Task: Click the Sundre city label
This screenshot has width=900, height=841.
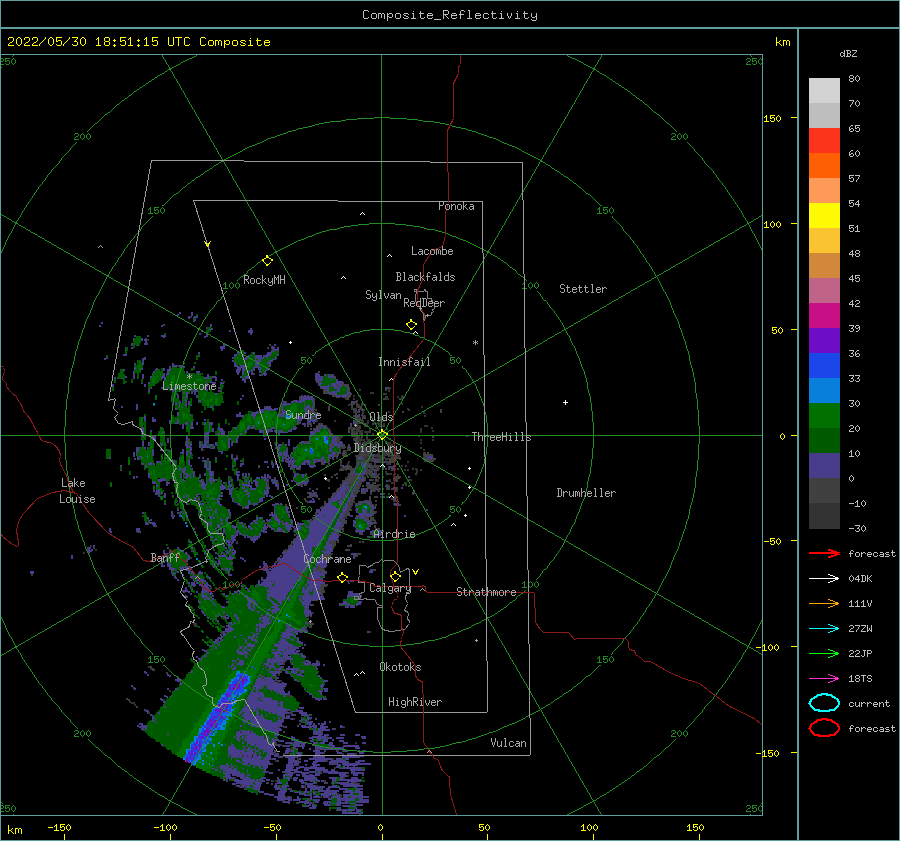Action: pos(303,415)
